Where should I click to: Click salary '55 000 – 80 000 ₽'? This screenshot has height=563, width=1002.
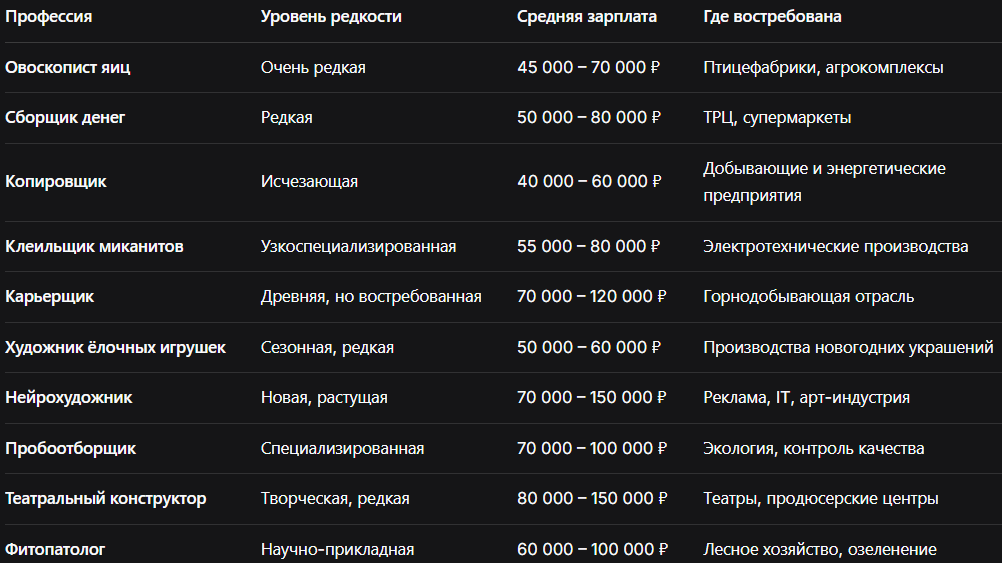pyautogui.click(x=589, y=247)
